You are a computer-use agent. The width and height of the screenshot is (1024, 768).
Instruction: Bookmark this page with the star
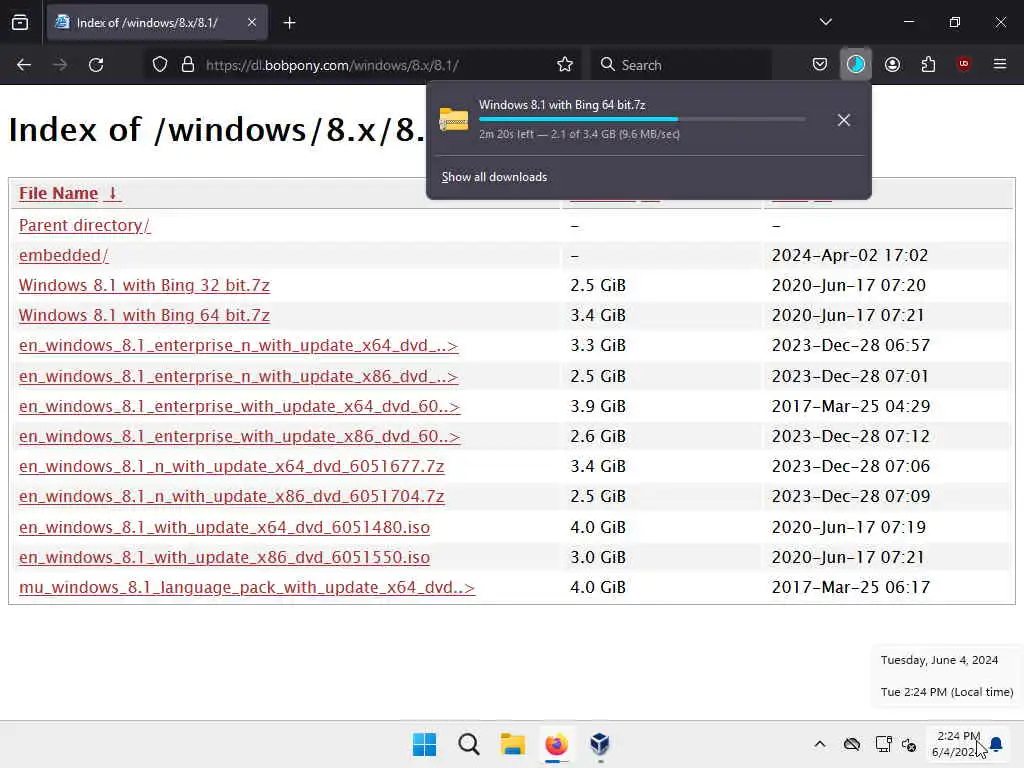[x=565, y=64]
